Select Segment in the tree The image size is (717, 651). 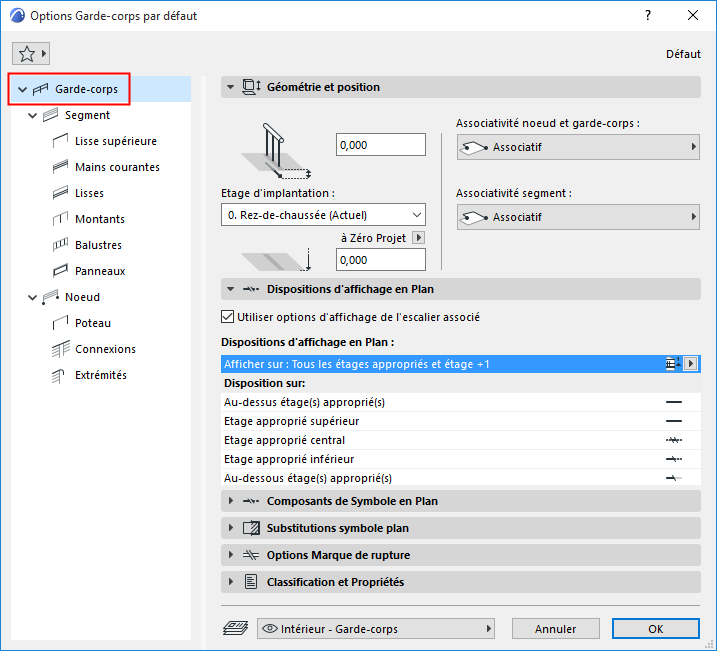click(87, 115)
